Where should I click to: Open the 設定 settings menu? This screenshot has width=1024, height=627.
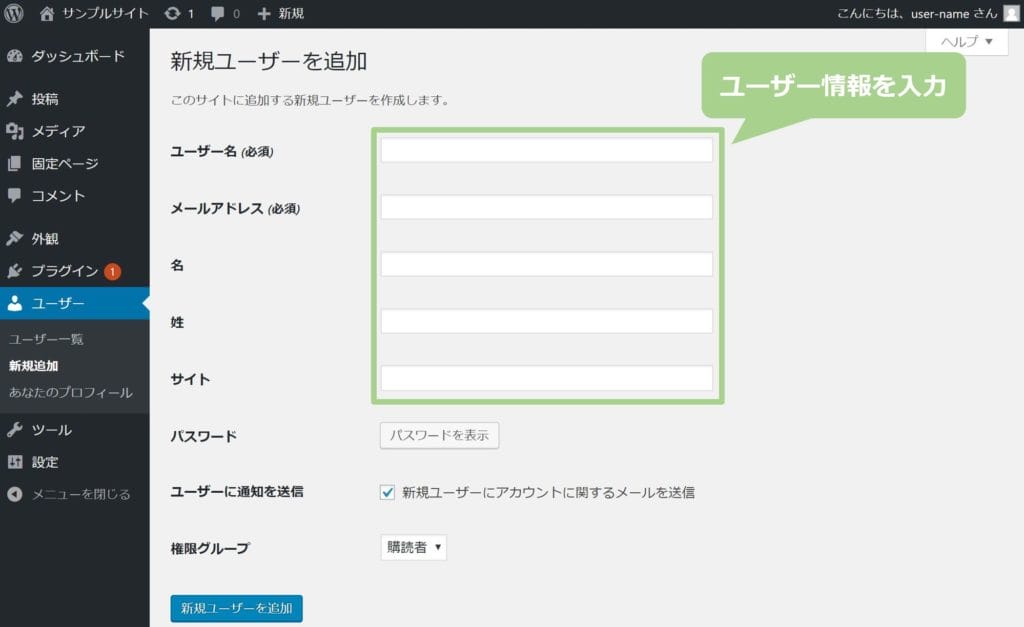pyautogui.click(x=44, y=462)
